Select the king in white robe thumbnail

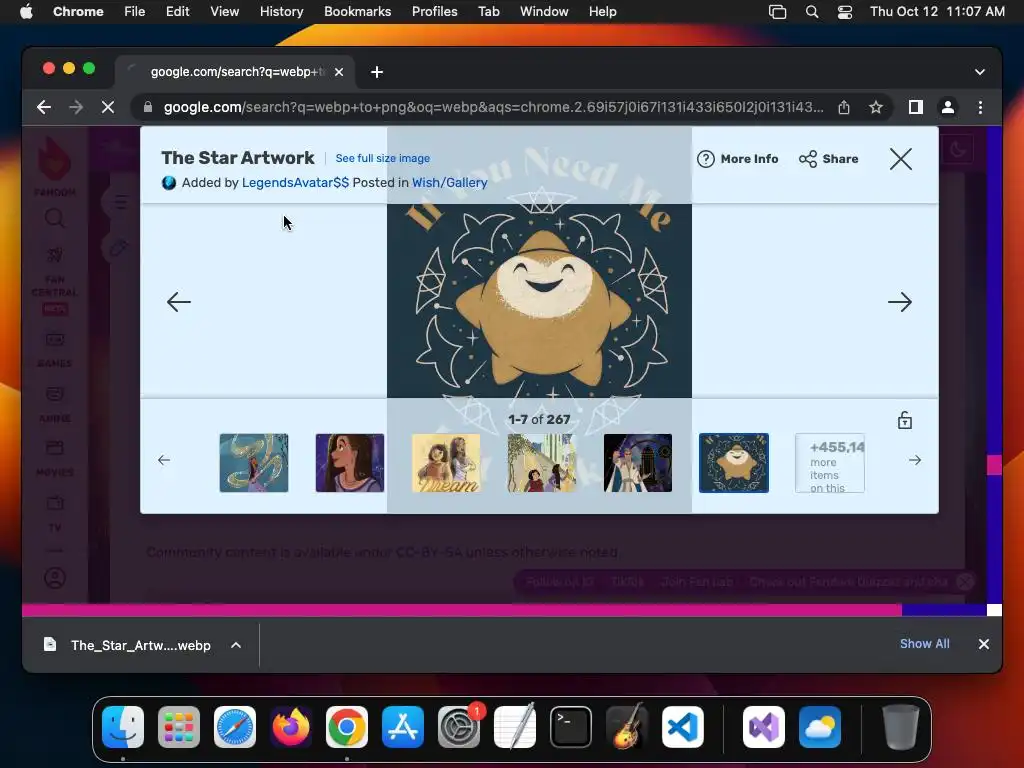point(638,463)
